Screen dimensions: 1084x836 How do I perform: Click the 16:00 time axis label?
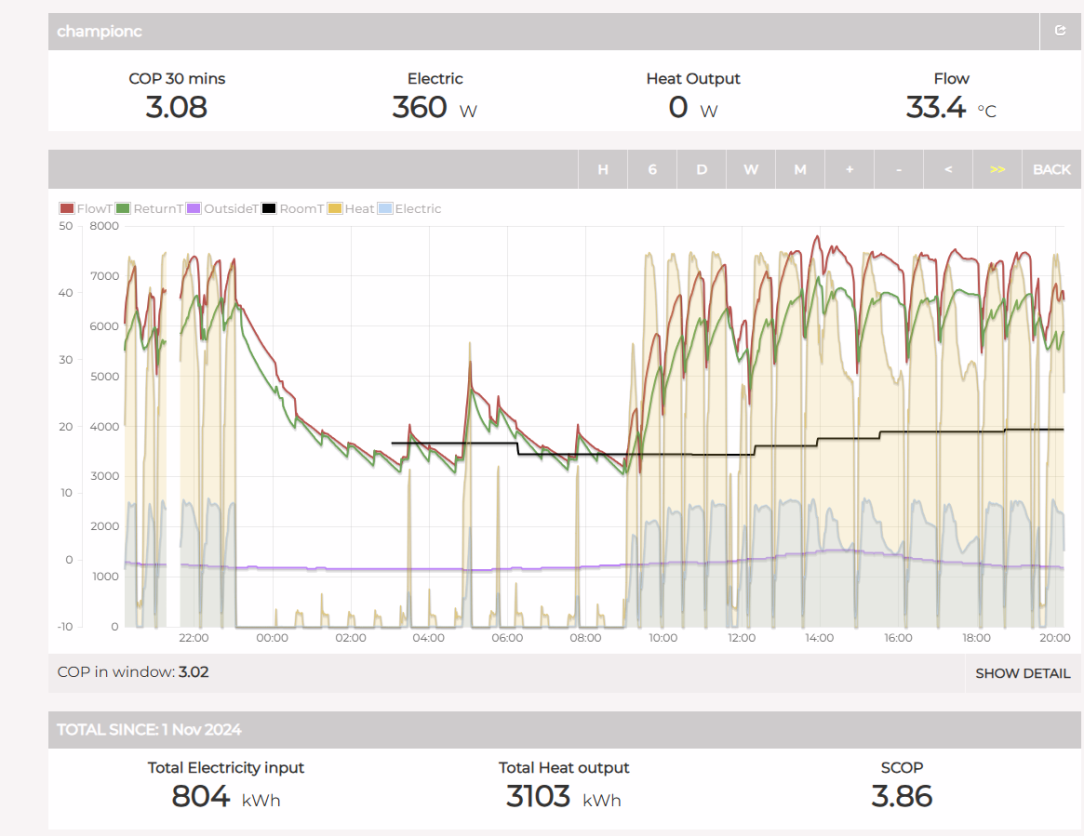tap(898, 638)
